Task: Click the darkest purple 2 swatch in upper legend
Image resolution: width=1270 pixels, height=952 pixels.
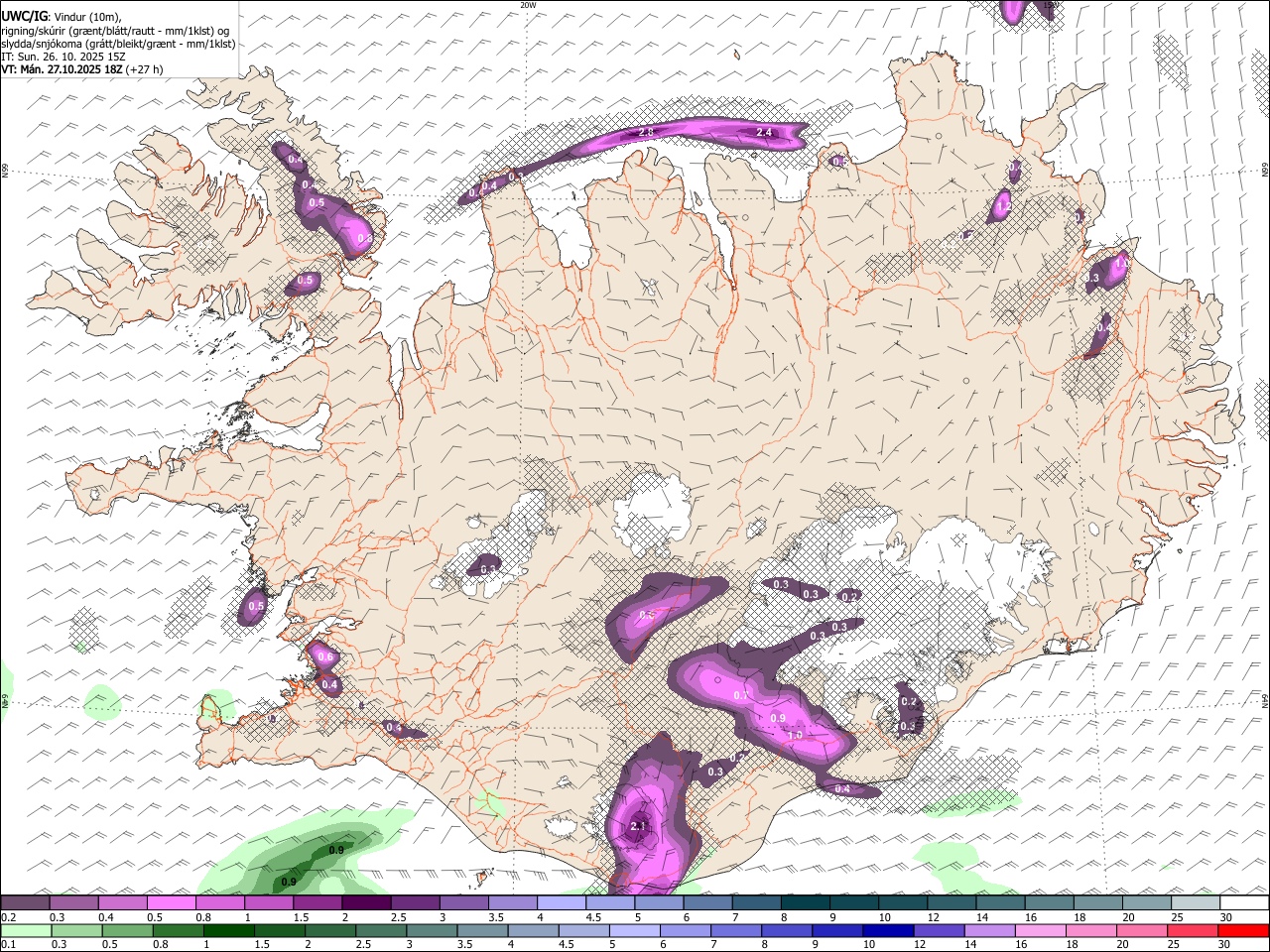Action: click(x=366, y=903)
